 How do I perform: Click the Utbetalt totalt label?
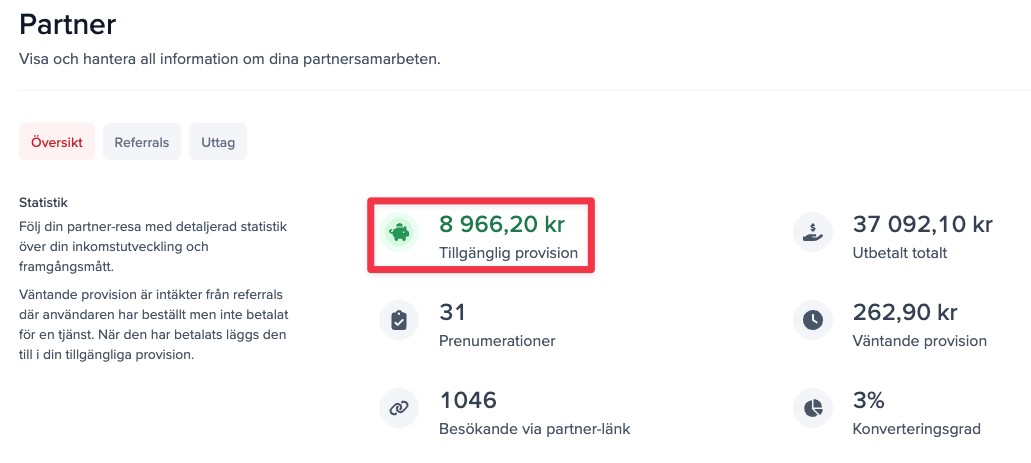coord(899,253)
